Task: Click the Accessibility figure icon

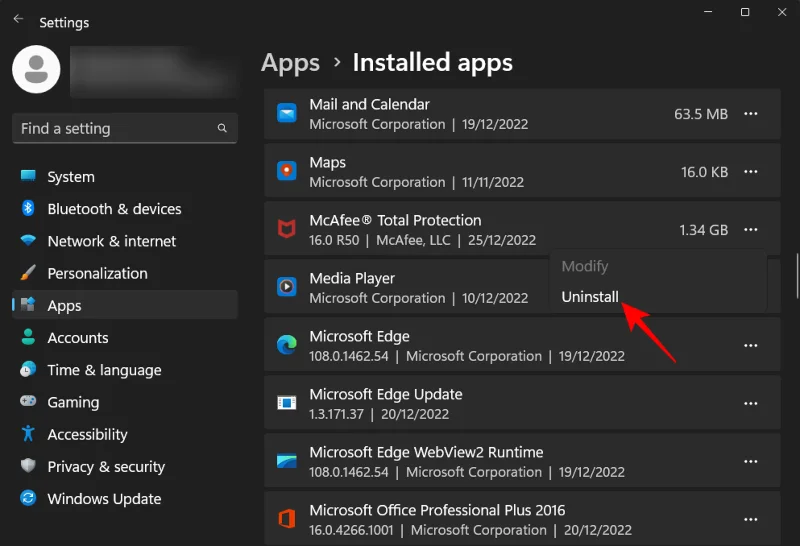Action: [28, 434]
